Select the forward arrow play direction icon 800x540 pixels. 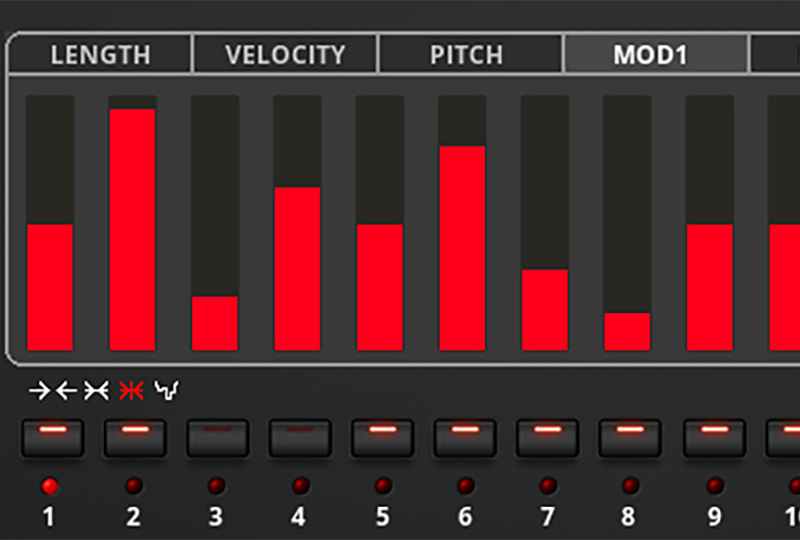[x=39, y=391]
